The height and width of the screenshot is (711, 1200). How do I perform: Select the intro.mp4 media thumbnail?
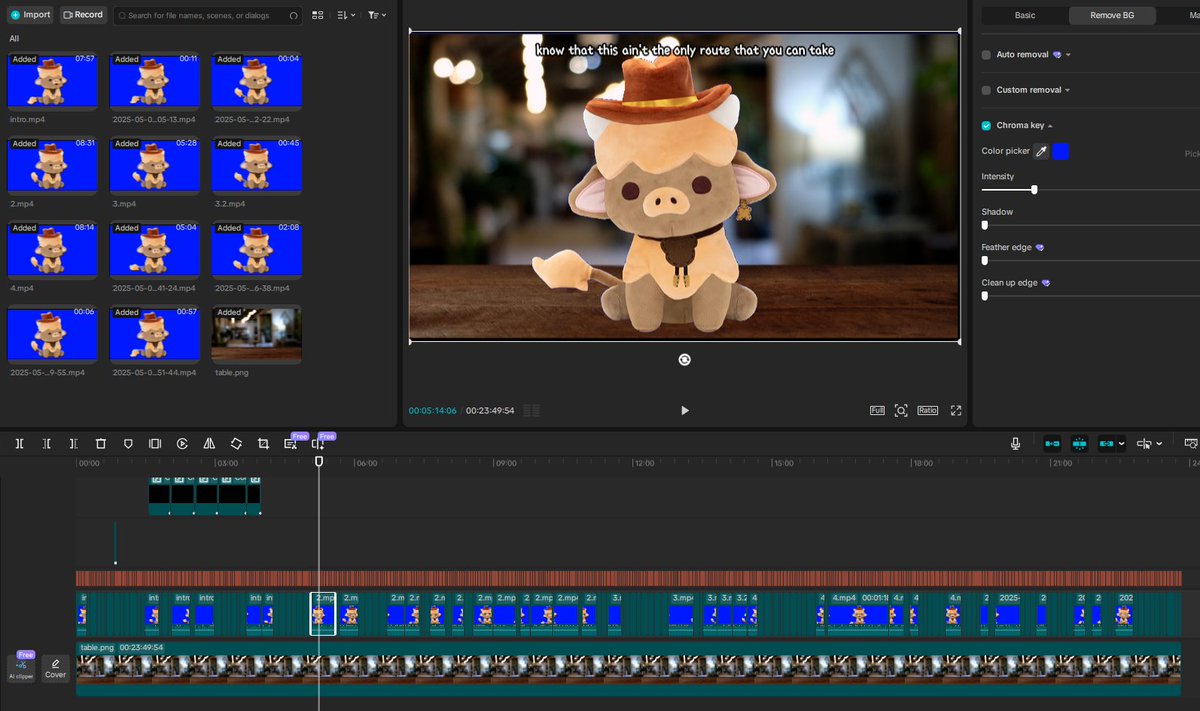tap(52, 81)
